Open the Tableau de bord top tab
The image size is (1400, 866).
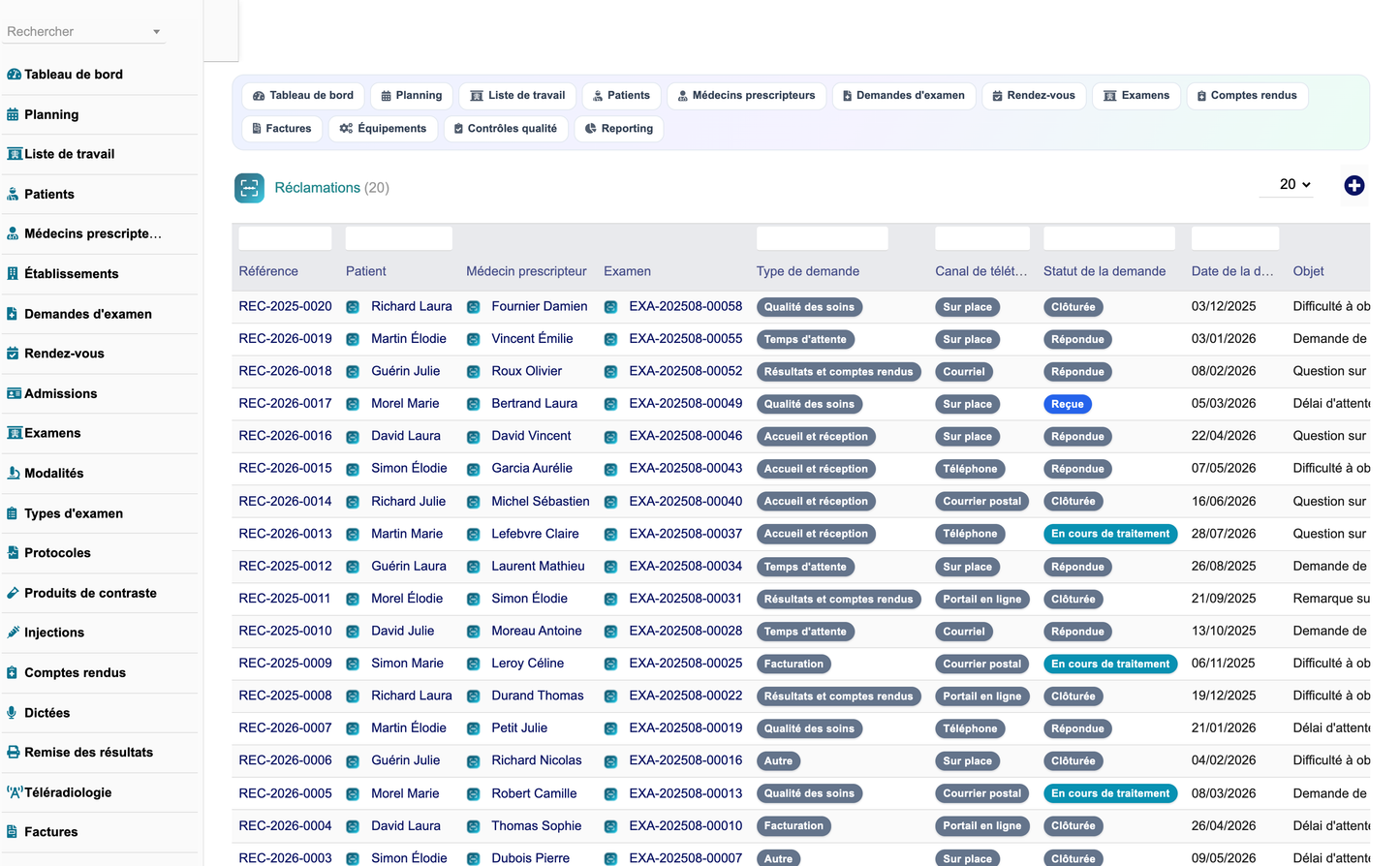click(303, 96)
